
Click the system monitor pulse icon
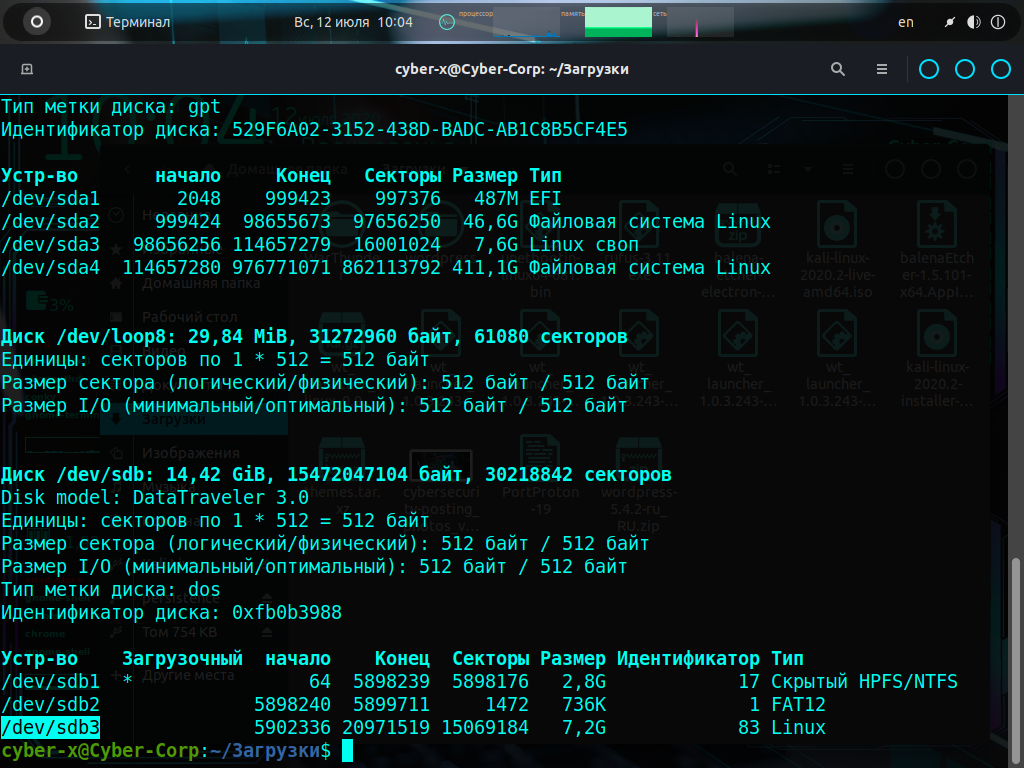click(x=447, y=22)
